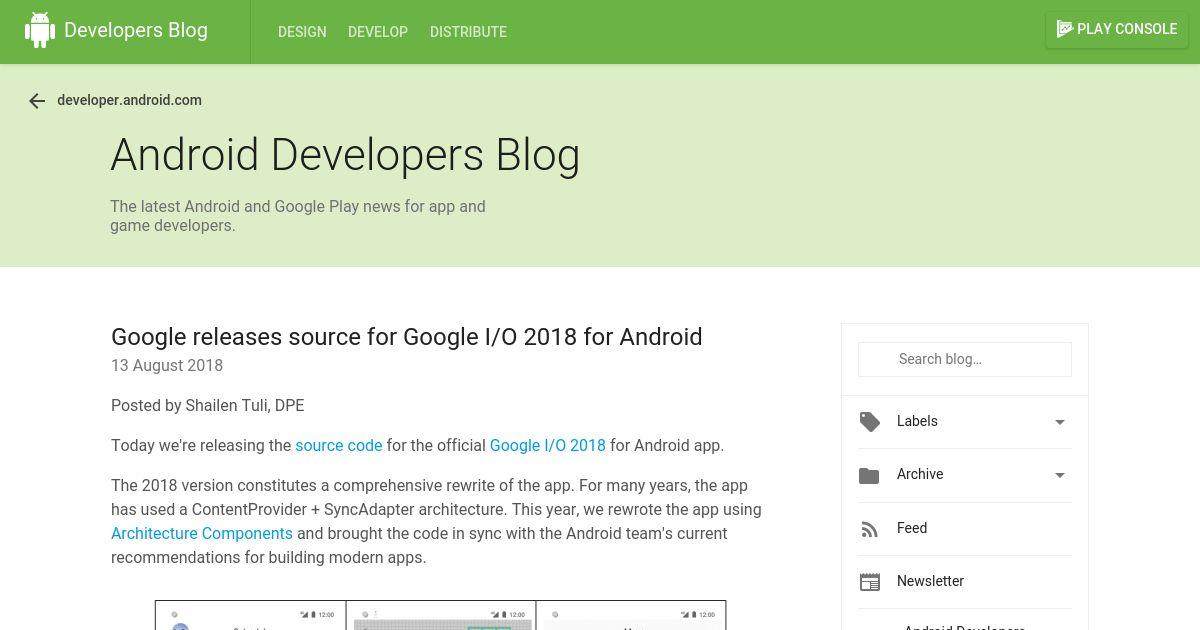
Task: Open the 'Google I/O 2018' link
Action: coord(547,445)
